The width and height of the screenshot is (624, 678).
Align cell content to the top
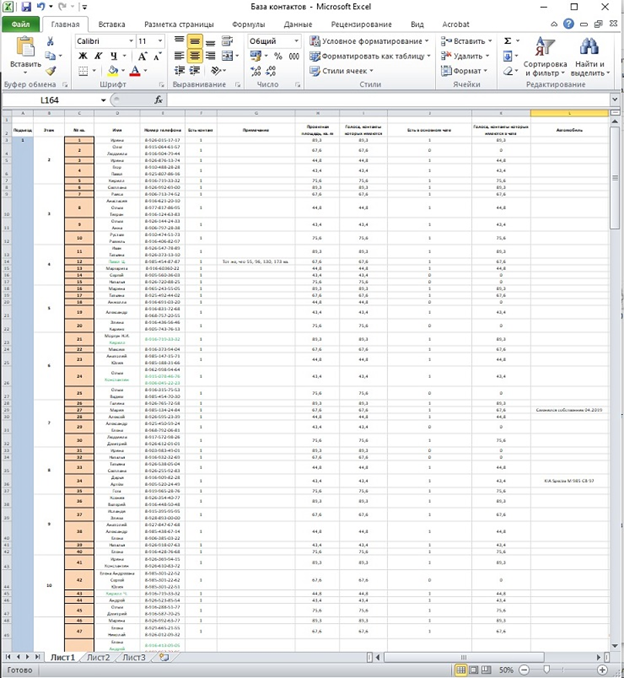point(179,41)
